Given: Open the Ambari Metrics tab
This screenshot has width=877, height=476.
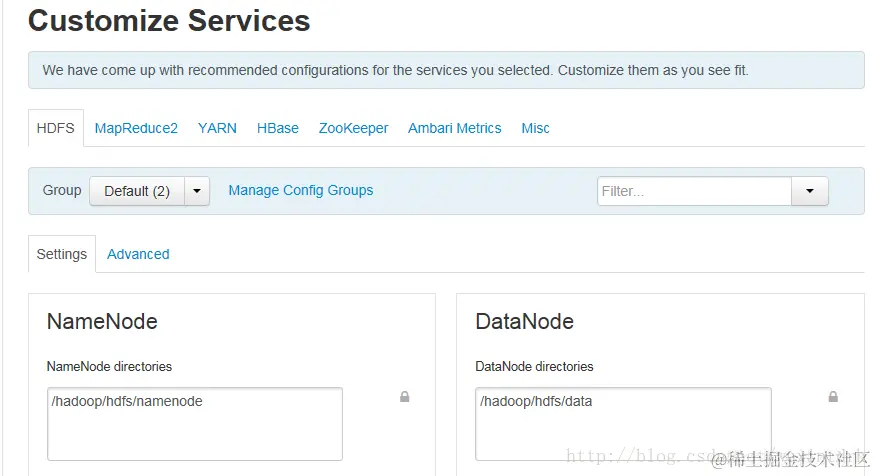Looking at the screenshot, I should click(454, 128).
